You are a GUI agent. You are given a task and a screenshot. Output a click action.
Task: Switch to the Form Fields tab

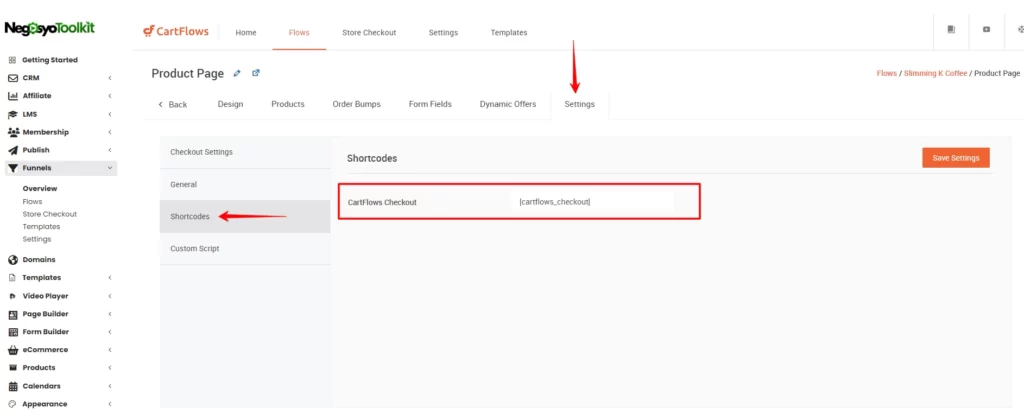(x=430, y=104)
